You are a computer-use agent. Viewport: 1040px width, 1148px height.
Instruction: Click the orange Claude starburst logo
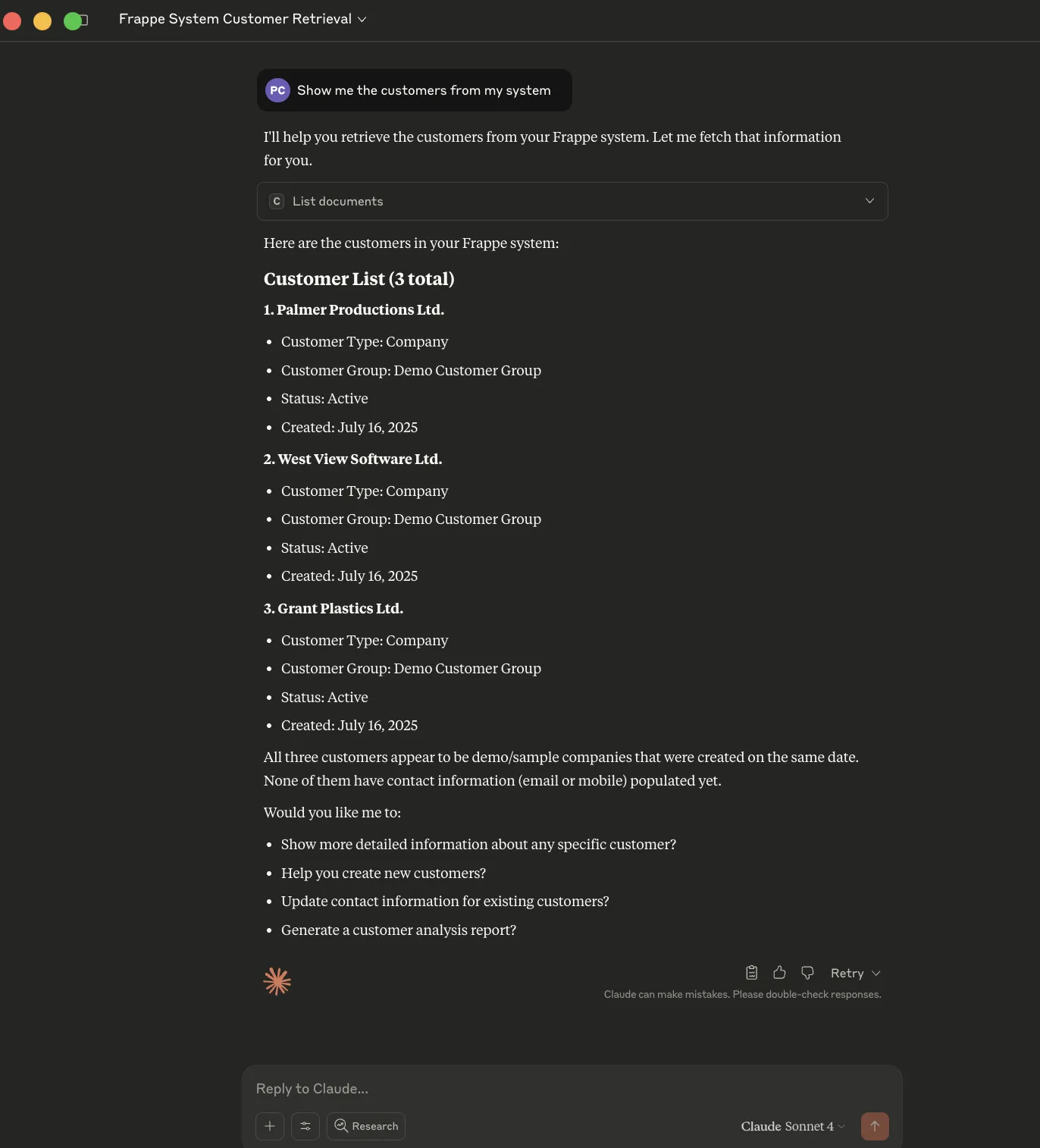tap(277, 981)
